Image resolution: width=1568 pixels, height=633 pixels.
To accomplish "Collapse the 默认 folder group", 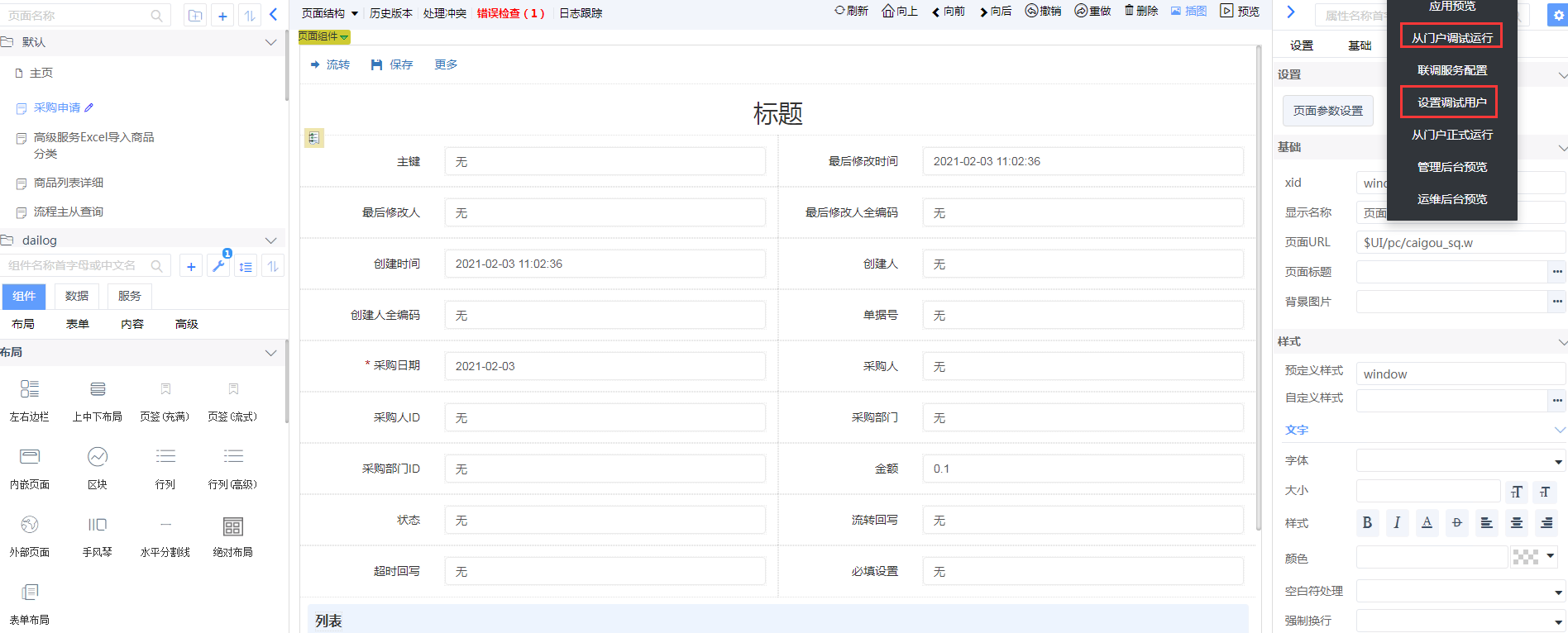I will [270, 42].
